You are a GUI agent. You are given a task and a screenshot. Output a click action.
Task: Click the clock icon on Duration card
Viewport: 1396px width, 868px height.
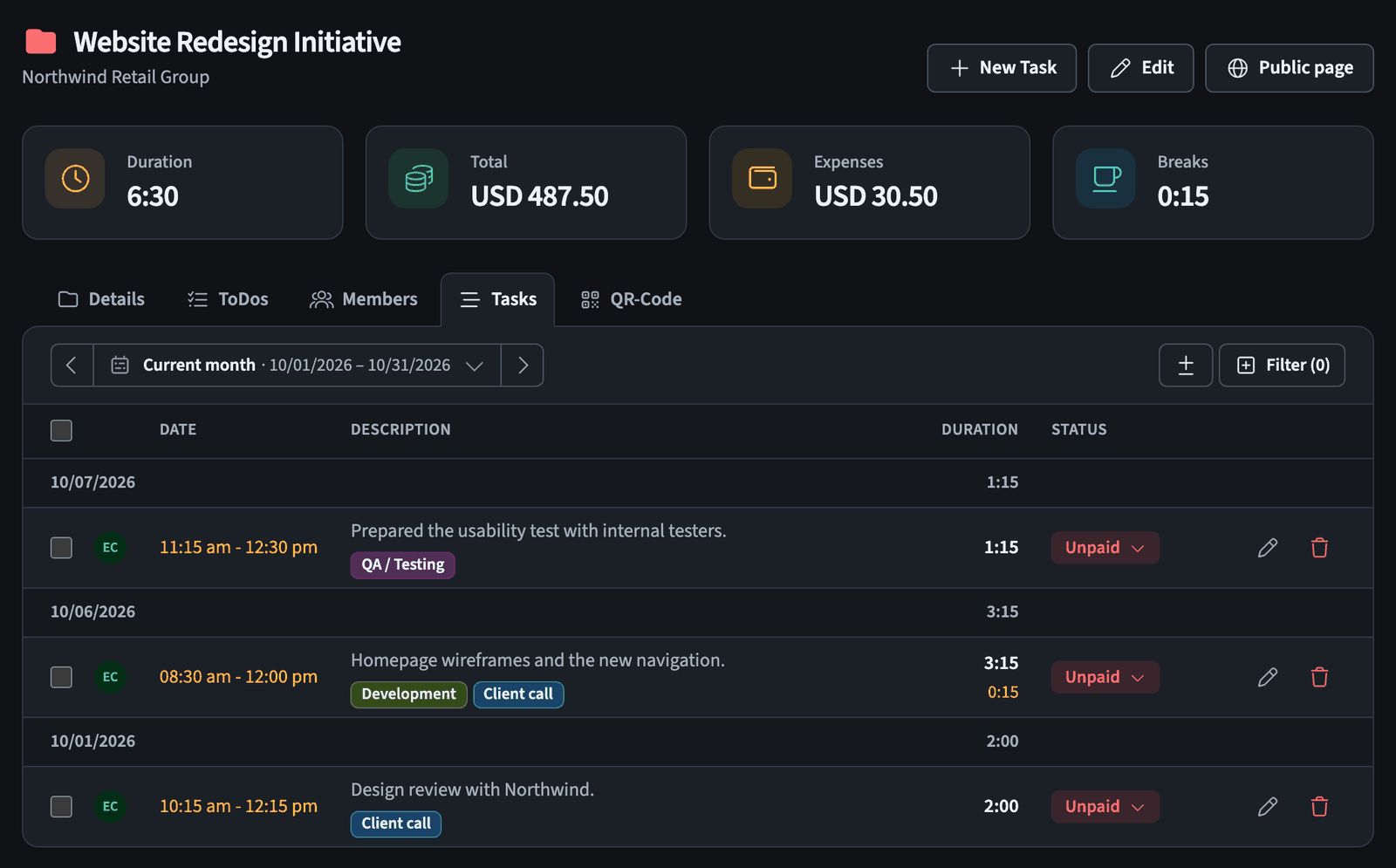pyautogui.click(x=75, y=179)
